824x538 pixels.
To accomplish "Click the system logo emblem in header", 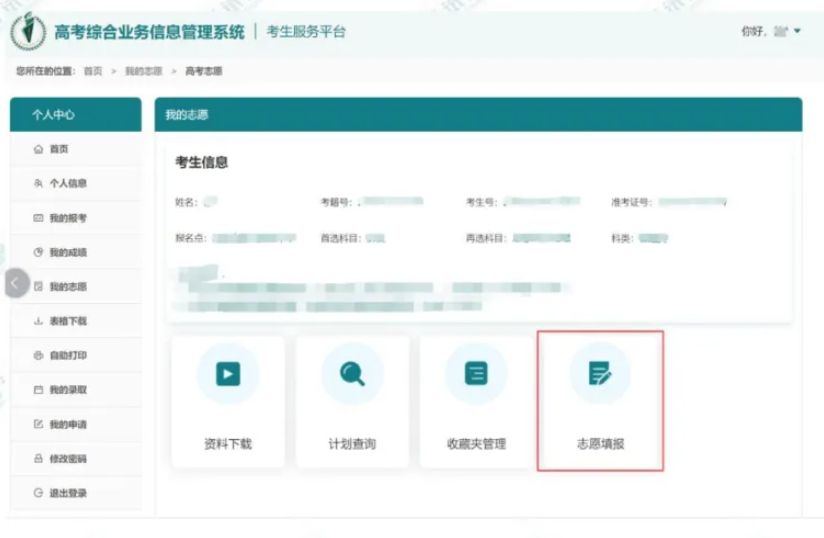I will point(28,31).
